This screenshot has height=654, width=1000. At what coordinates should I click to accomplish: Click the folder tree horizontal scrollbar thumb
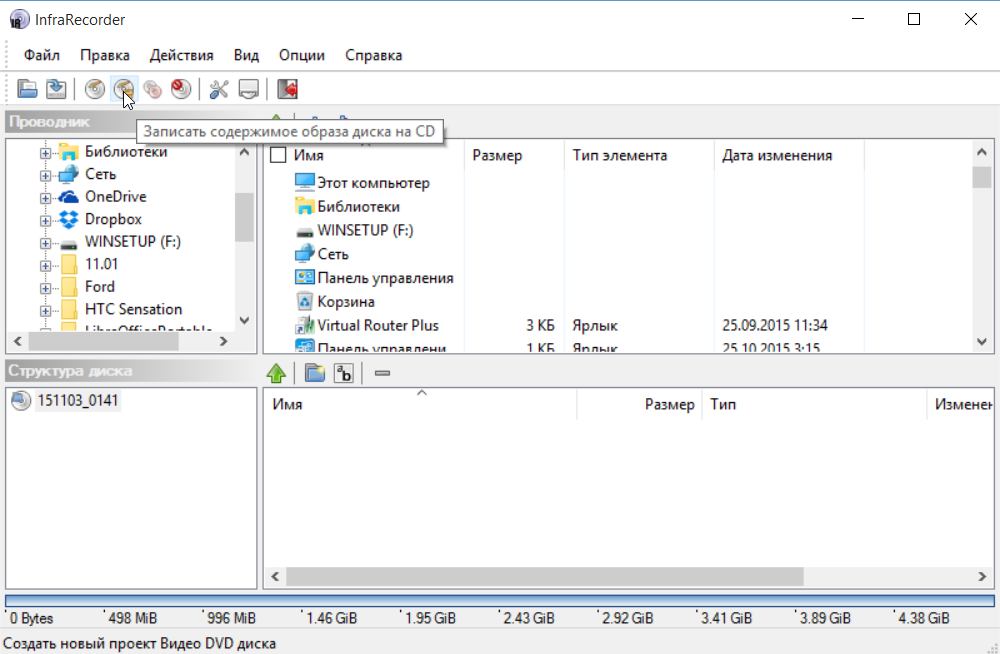103,341
